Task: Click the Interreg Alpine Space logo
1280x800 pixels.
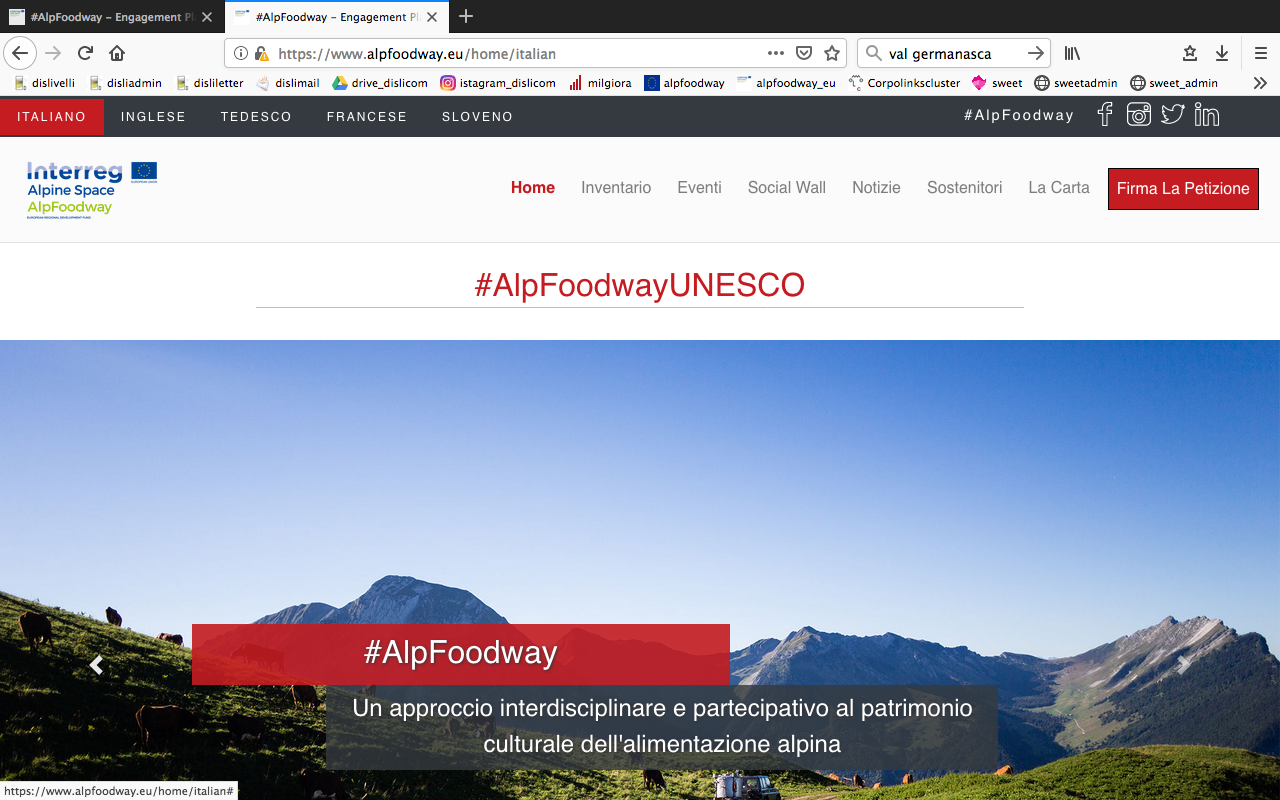Action: [92, 188]
